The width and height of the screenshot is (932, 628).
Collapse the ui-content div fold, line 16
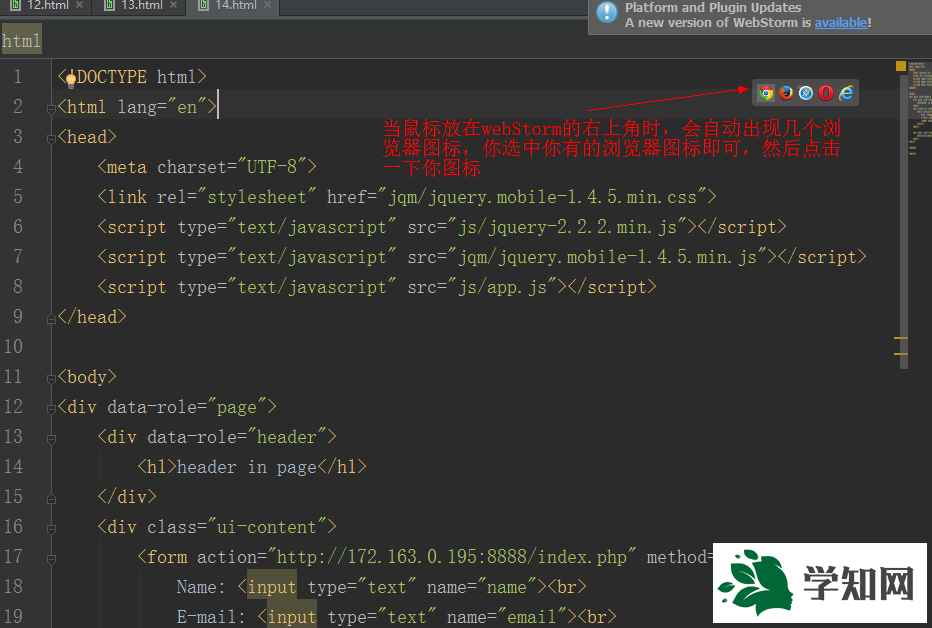[x=51, y=529]
